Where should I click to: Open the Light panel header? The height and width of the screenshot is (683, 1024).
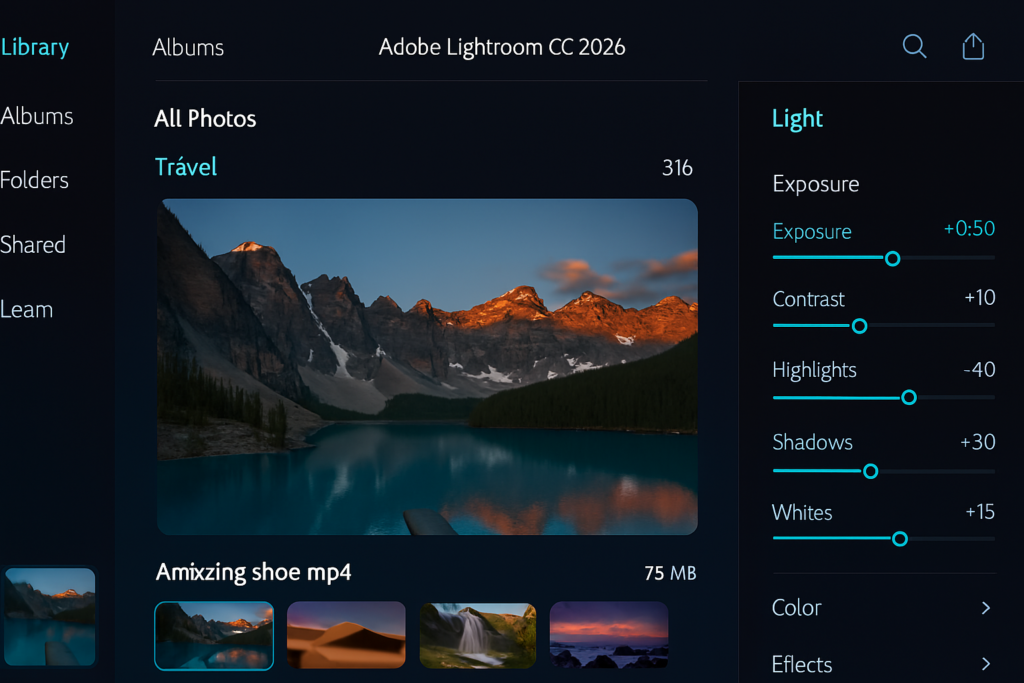[797, 118]
